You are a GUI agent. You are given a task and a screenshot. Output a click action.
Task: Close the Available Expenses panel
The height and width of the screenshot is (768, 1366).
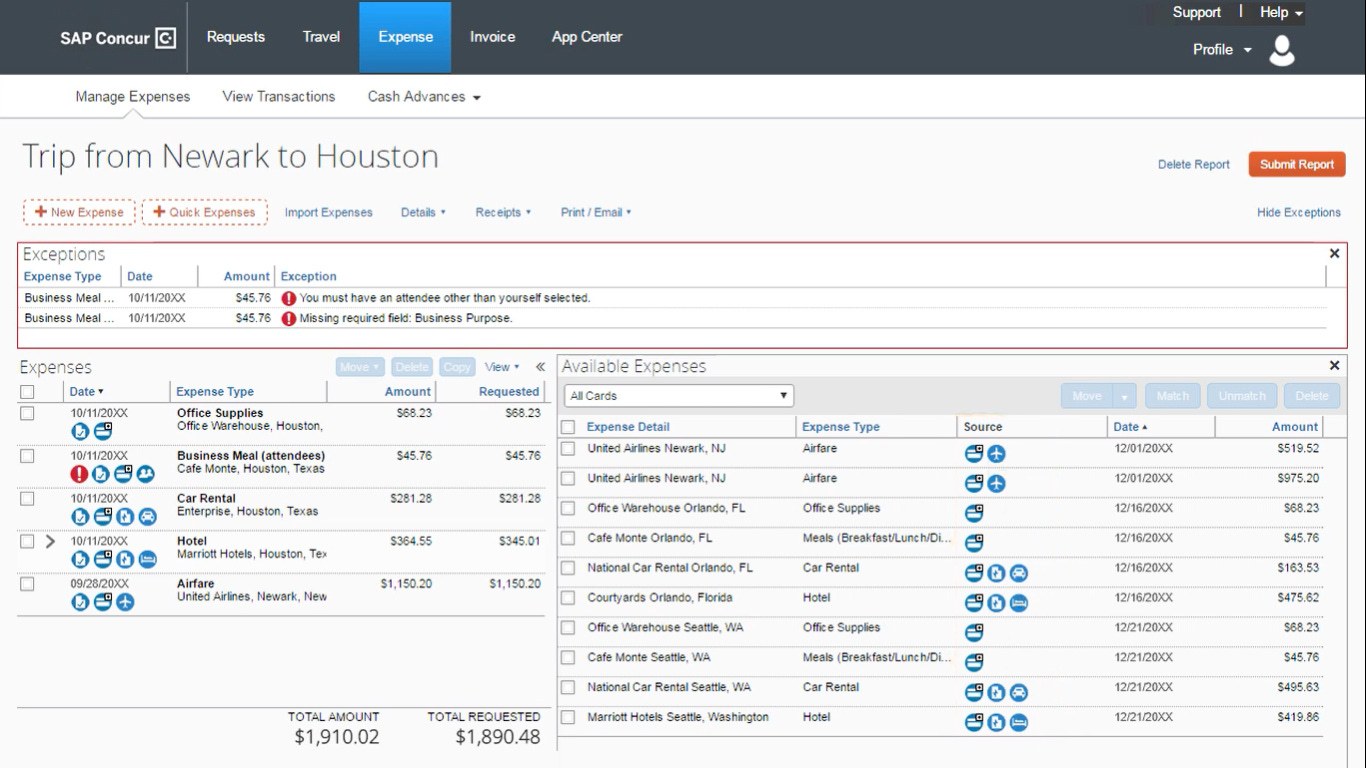[1334, 366]
